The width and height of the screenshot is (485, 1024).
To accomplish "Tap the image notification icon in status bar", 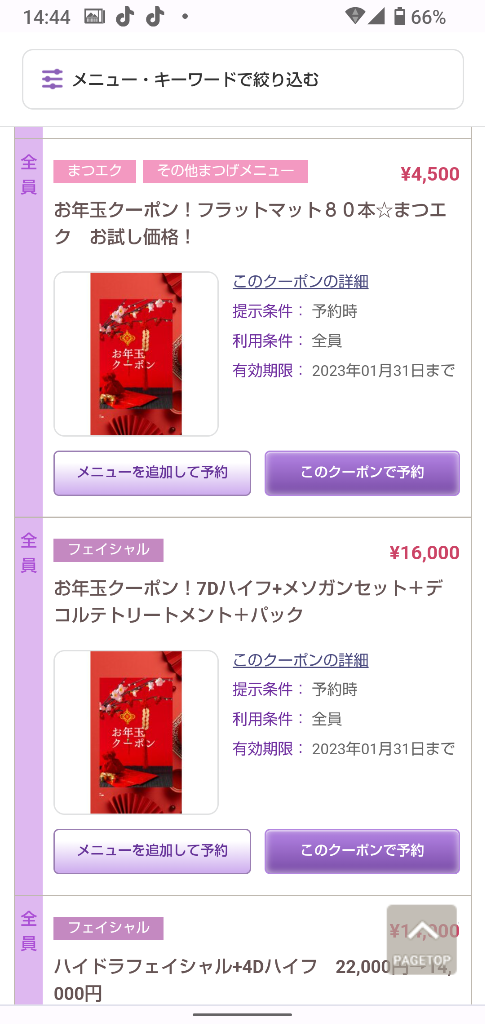I will click(95, 17).
